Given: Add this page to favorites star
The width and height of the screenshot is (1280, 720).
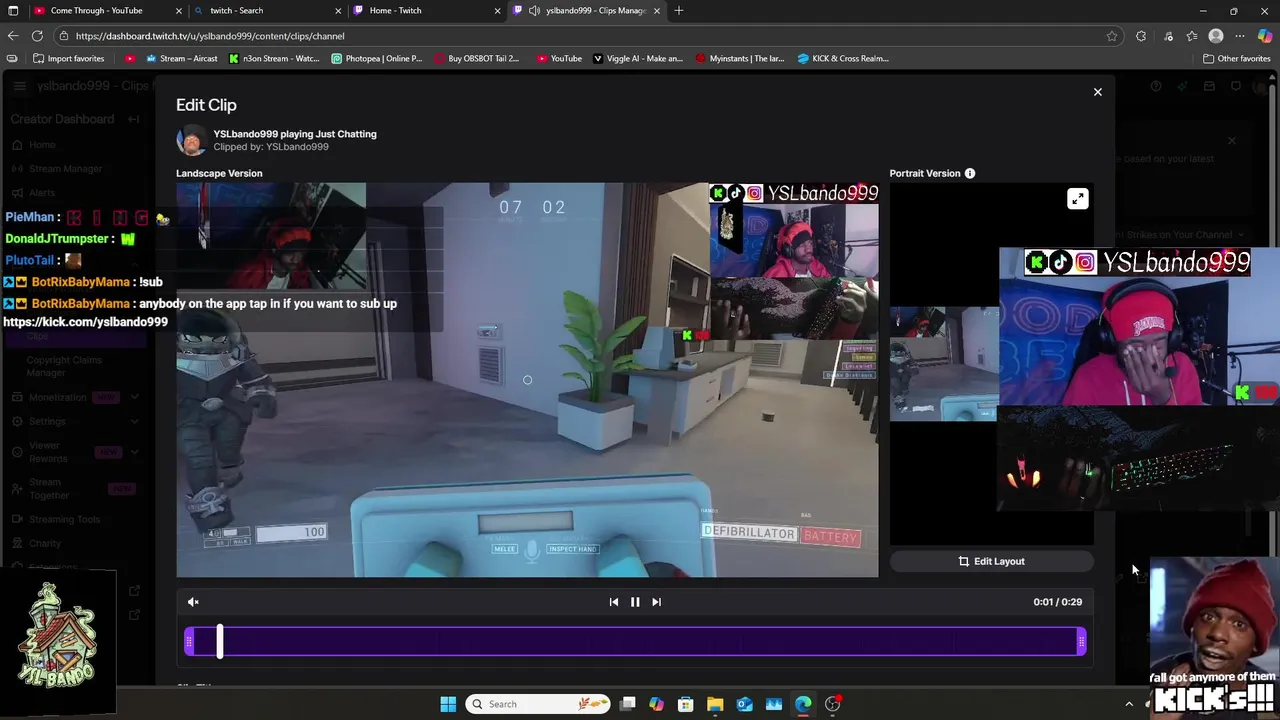Looking at the screenshot, I should (x=1111, y=36).
